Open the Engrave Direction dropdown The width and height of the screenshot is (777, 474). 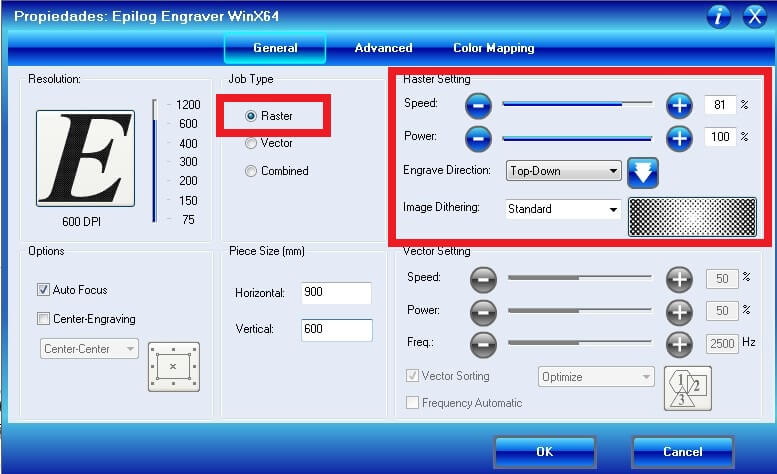point(563,171)
